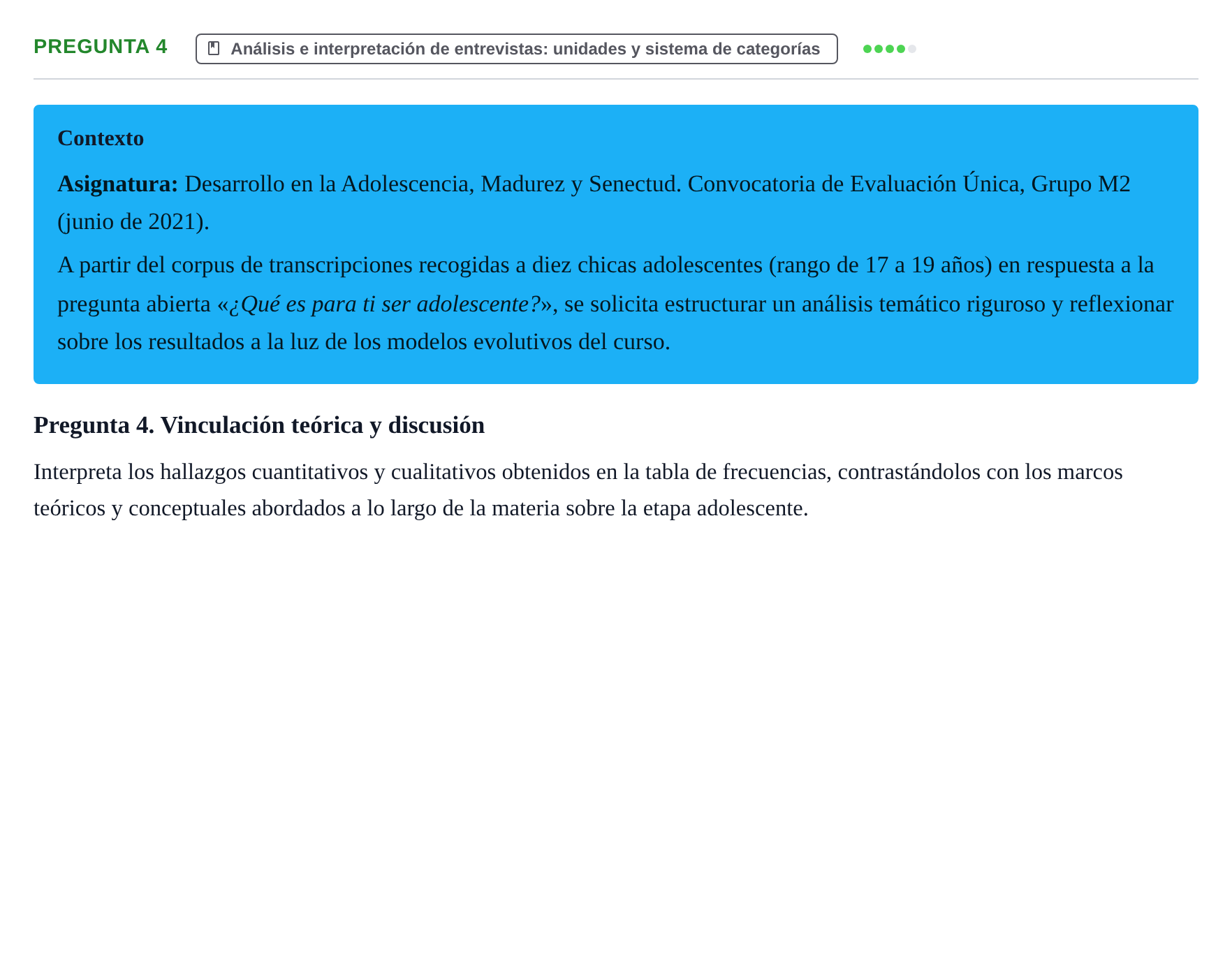1232x972 pixels.
Task: Click the paragraph starting with Interpreta los hallazgos
Action: [x=578, y=490]
